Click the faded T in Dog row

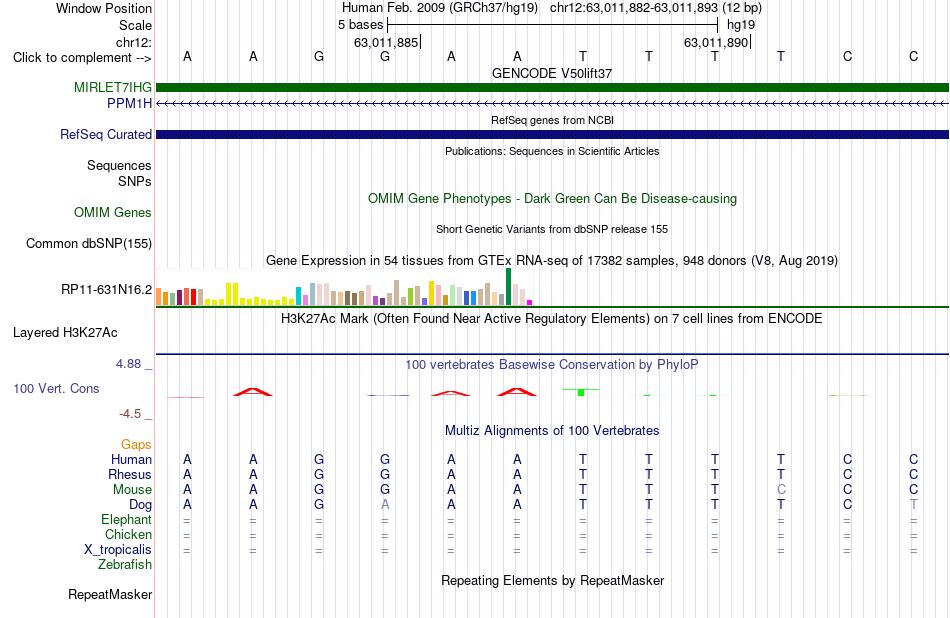pos(914,505)
